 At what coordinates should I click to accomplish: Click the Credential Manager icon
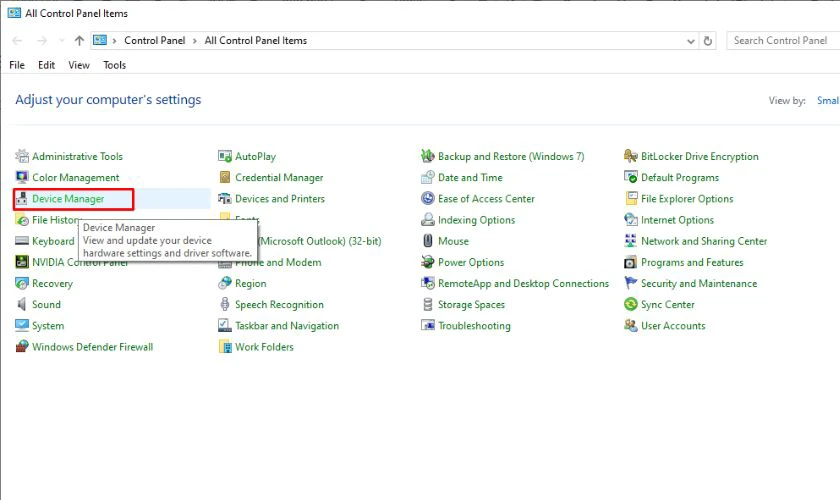225,177
